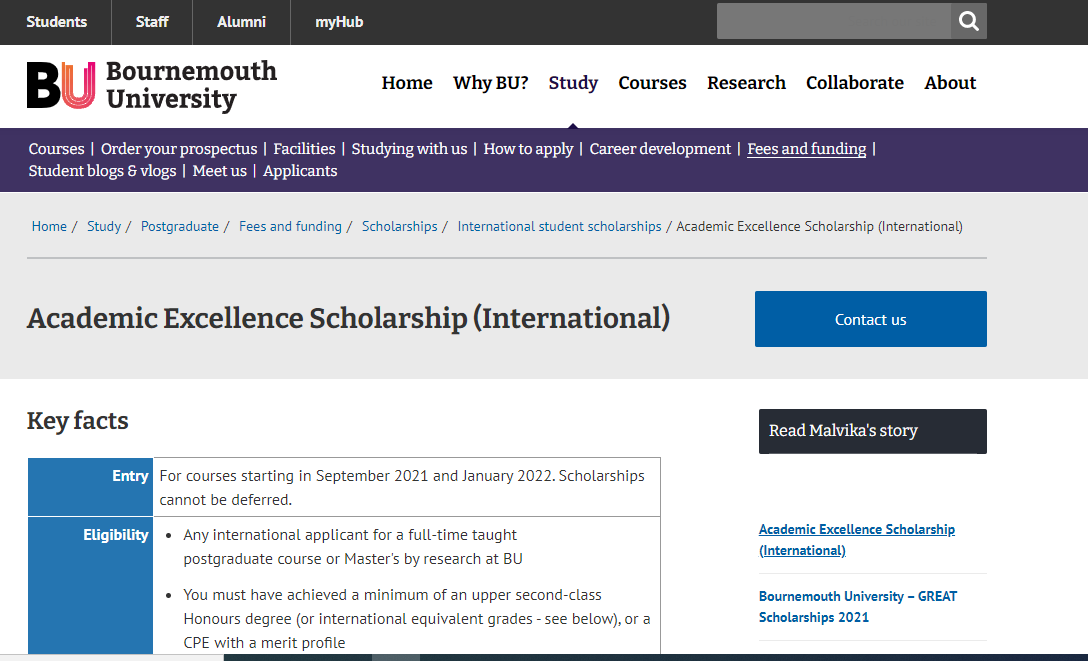Open the Facilities sub-nav link
Viewport: 1088px width, 661px height.
pos(304,148)
